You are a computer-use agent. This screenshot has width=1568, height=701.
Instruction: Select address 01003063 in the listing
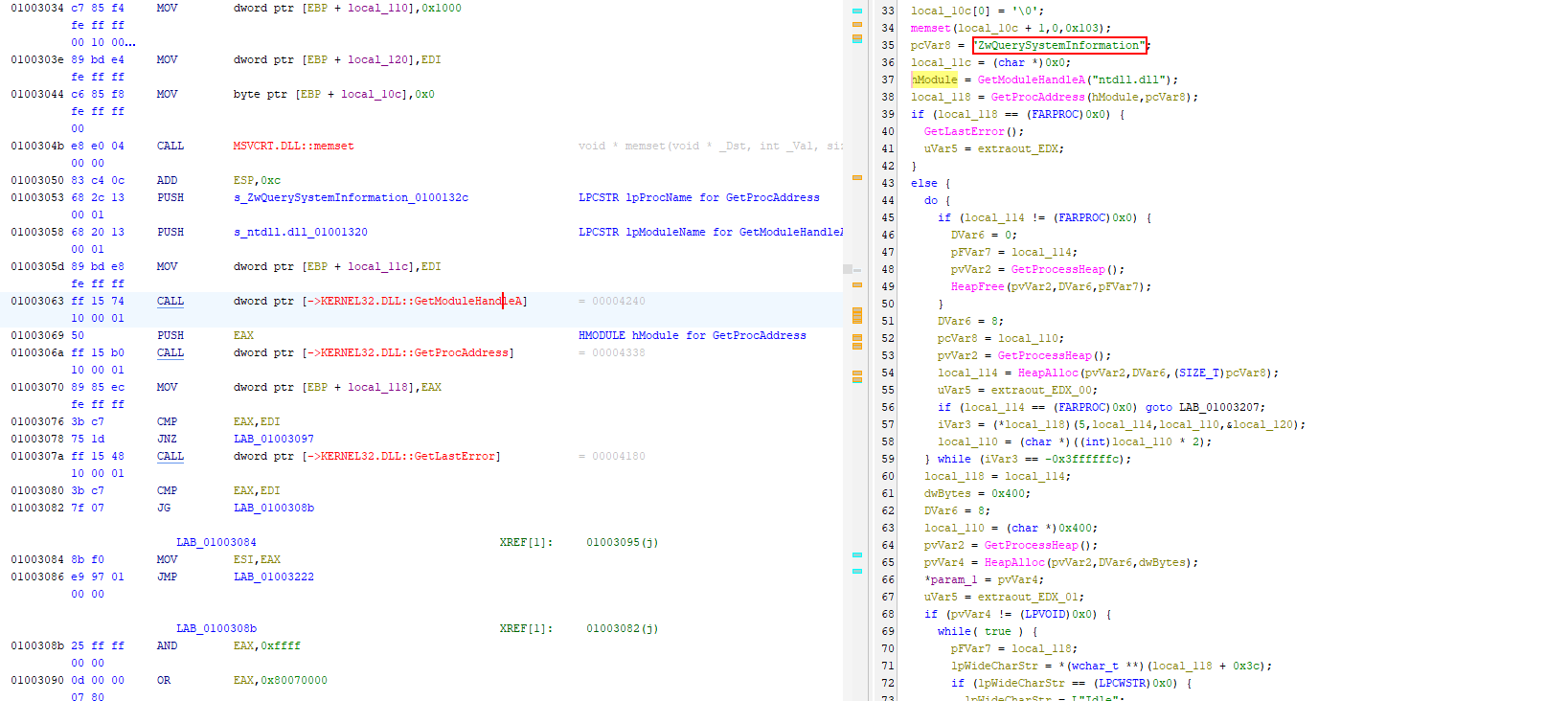tap(37, 301)
